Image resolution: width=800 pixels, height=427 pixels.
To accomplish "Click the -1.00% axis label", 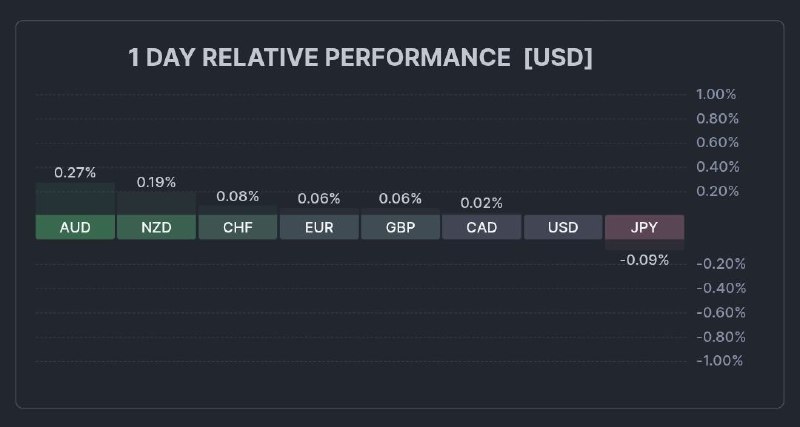I will click(x=718, y=360).
